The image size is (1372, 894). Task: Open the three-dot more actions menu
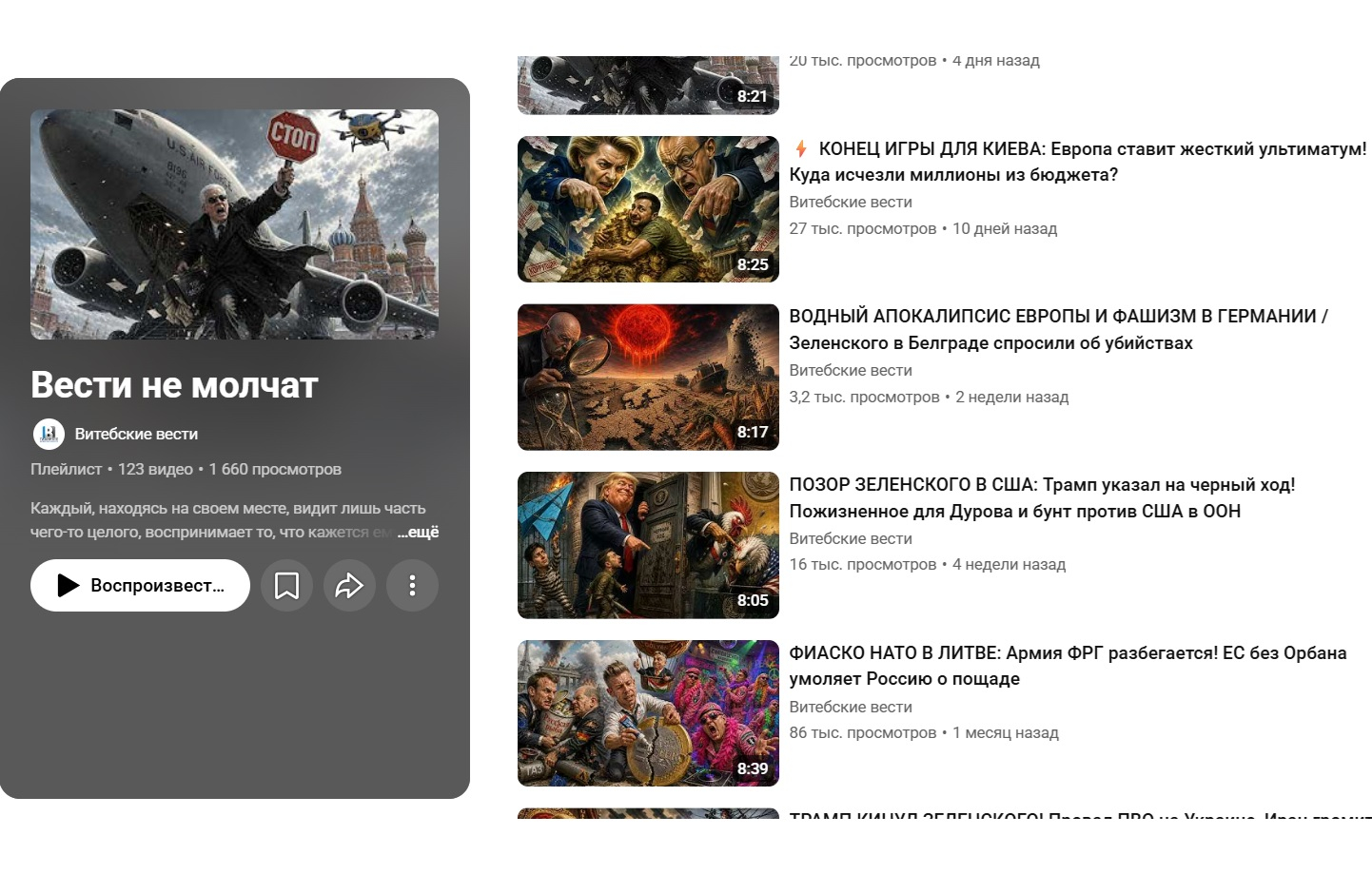(412, 585)
